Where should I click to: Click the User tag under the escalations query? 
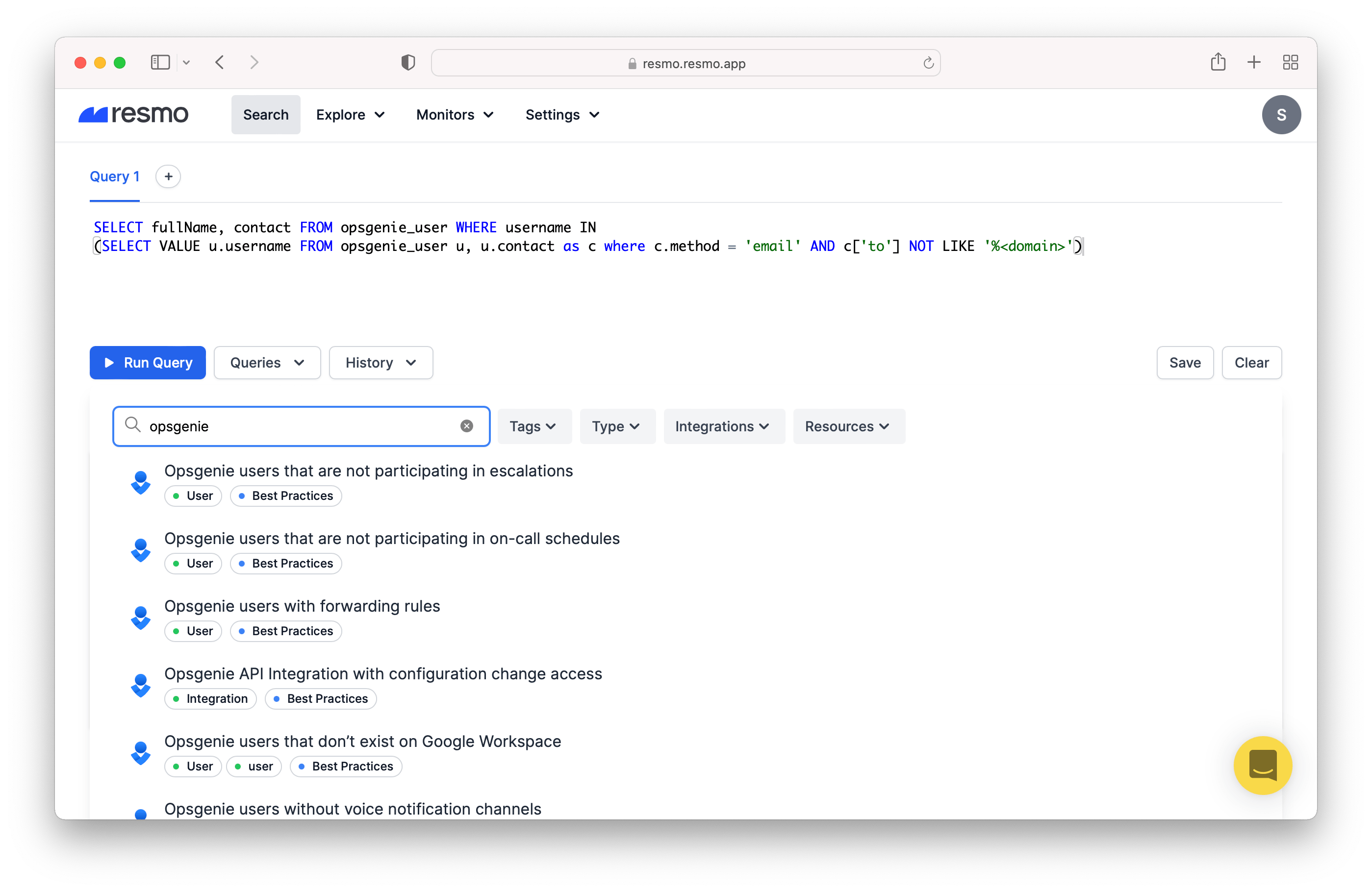click(x=193, y=496)
